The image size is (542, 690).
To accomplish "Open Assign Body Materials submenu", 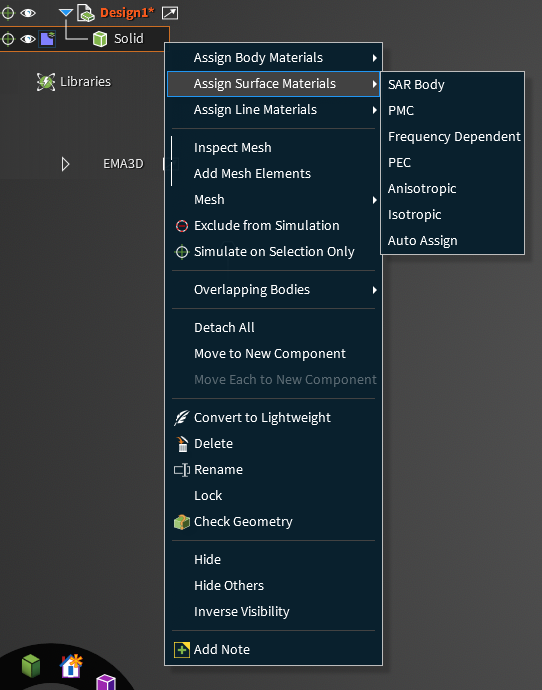I will click(273, 58).
